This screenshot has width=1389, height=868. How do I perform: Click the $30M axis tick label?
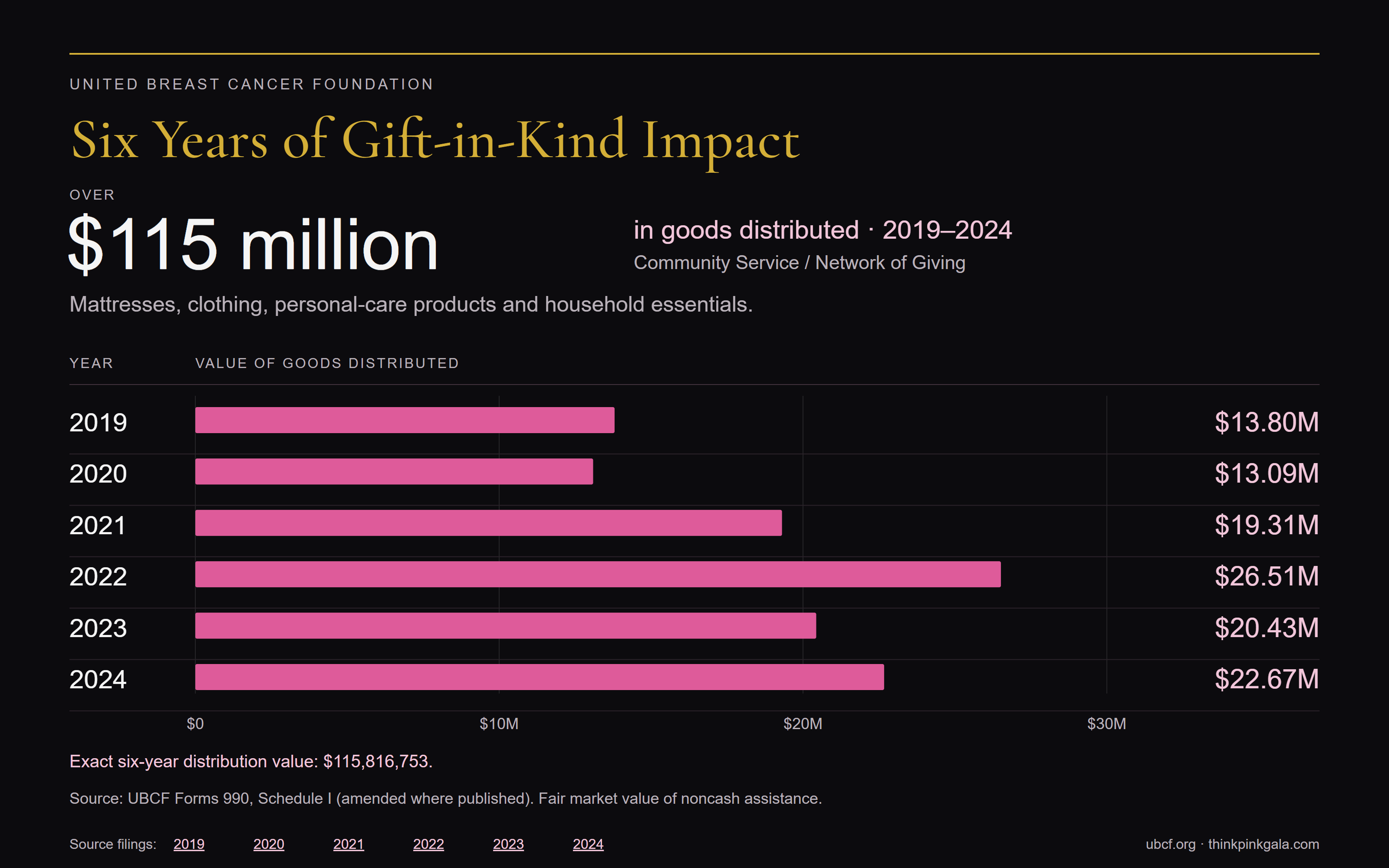pyautogui.click(x=1106, y=723)
